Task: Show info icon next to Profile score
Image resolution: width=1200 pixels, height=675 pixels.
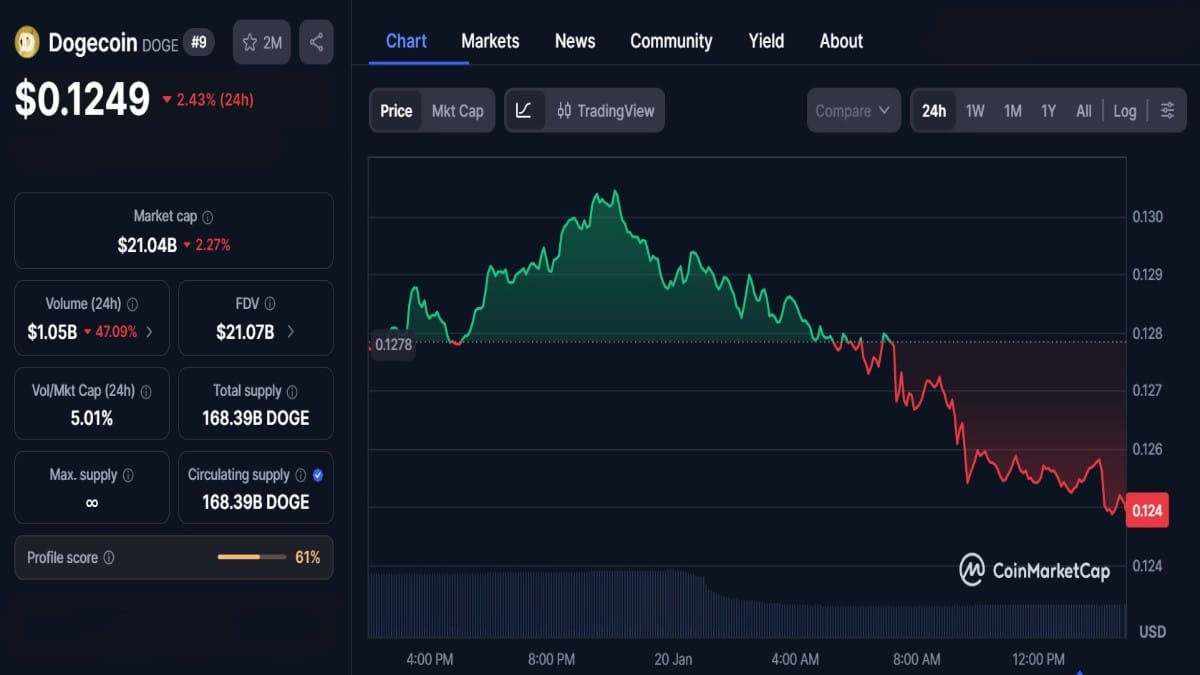Action: point(109,558)
